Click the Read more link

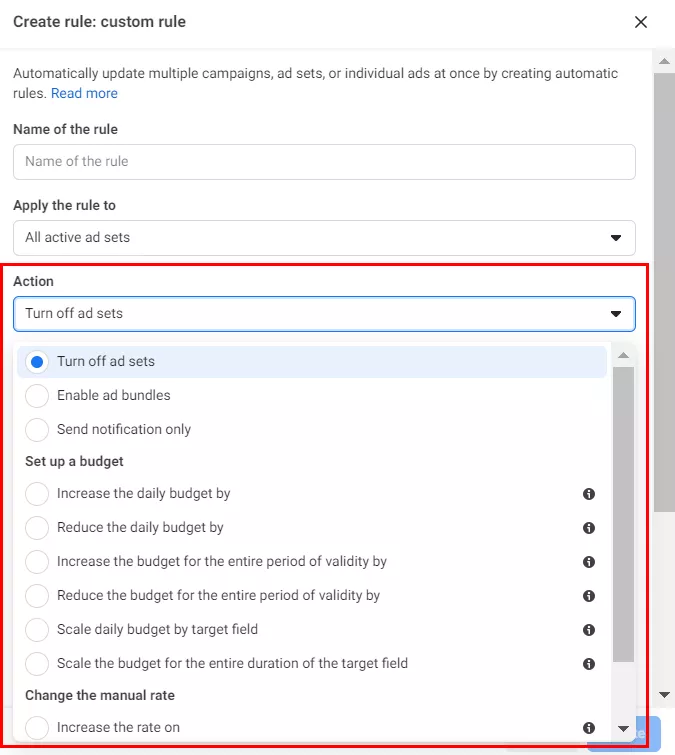click(84, 93)
